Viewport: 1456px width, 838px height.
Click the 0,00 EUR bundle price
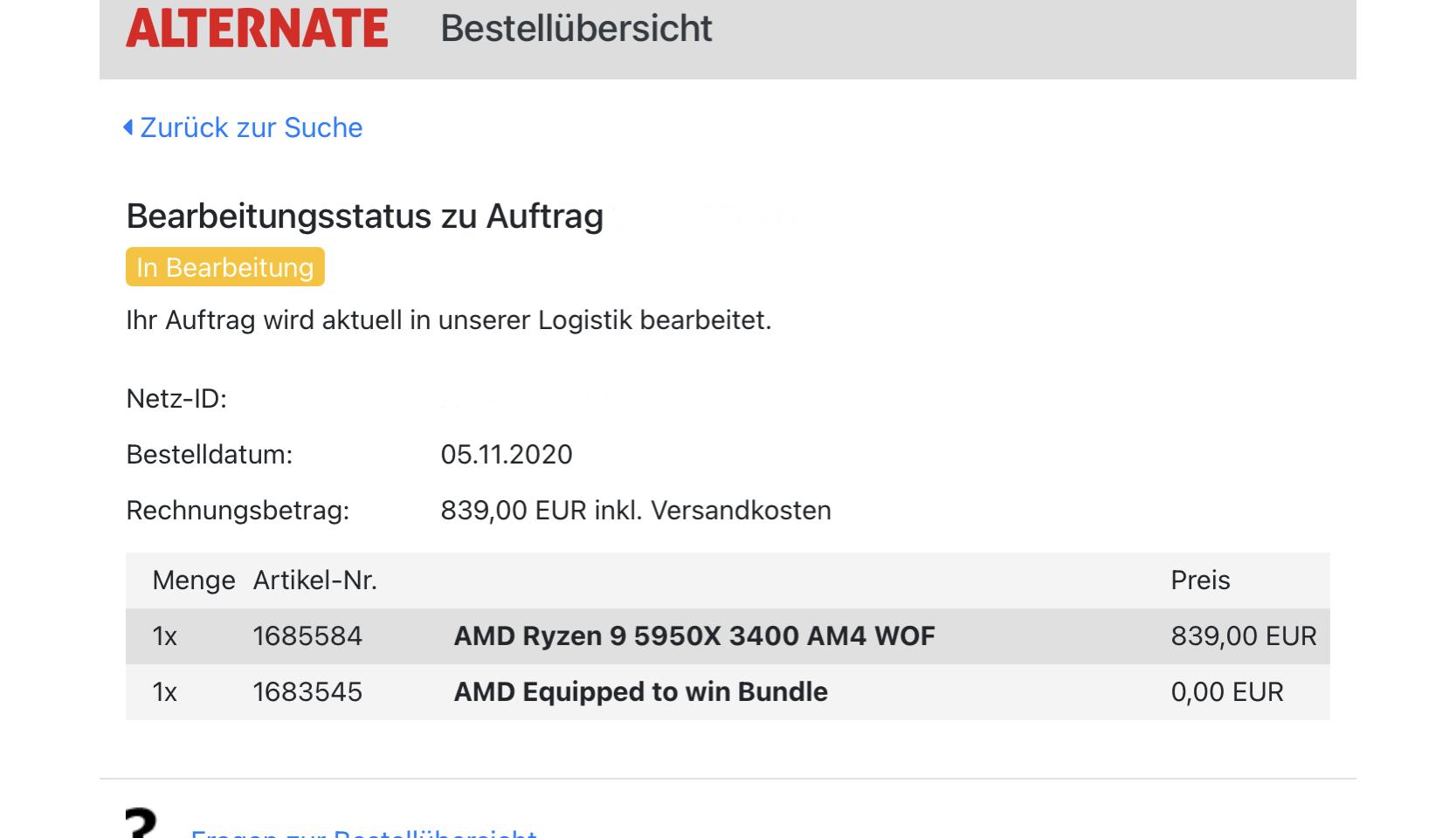pos(1226,691)
